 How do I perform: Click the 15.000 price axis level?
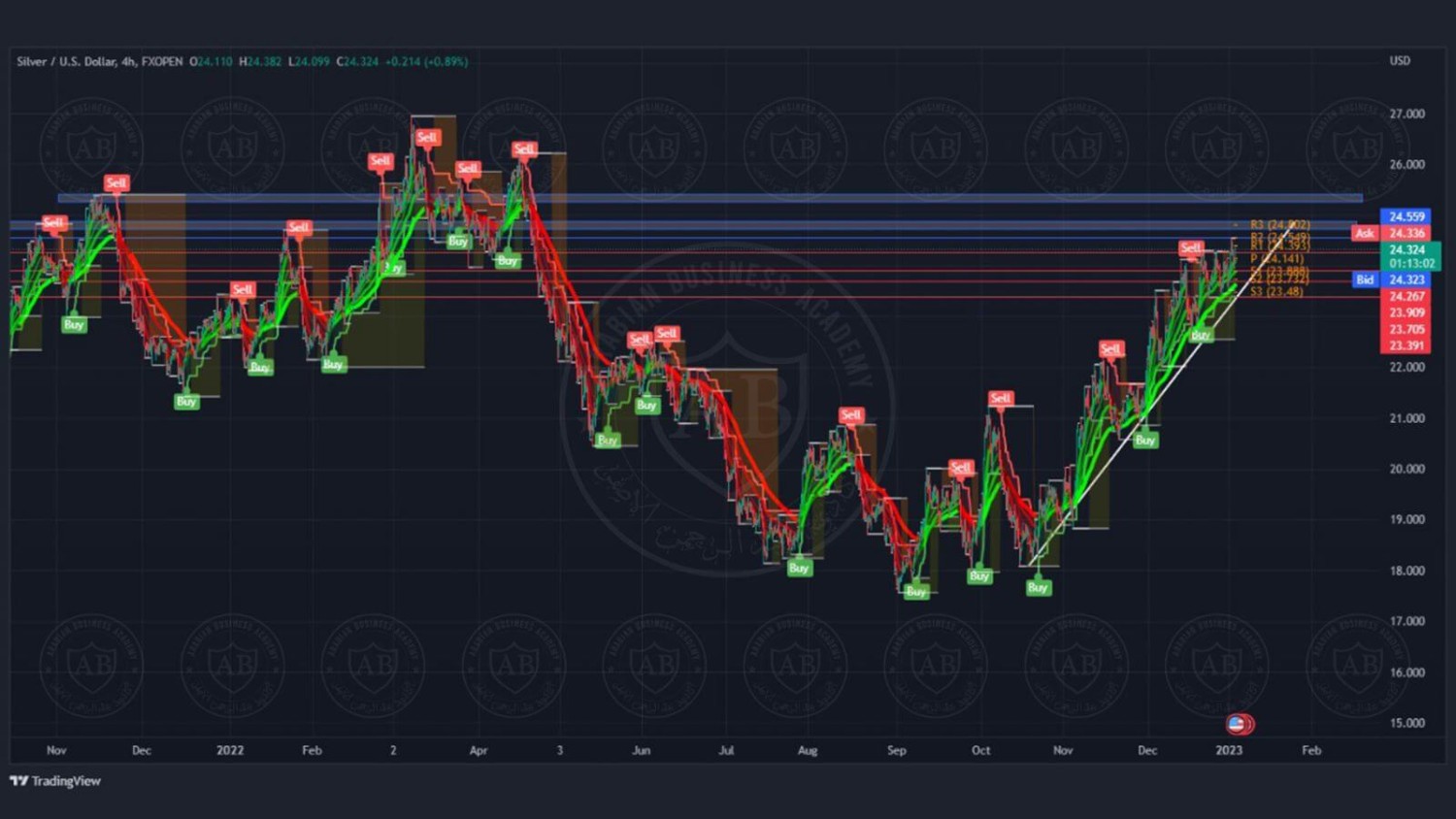[1406, 723]
